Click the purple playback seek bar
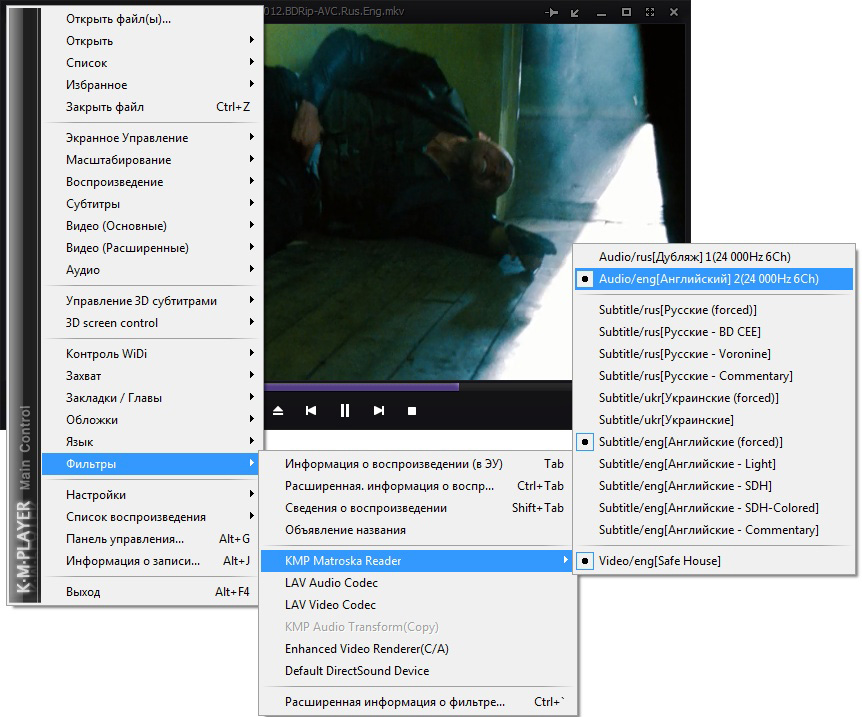Image resolution: width=862 pixels, height=717 pixels. 360,386
